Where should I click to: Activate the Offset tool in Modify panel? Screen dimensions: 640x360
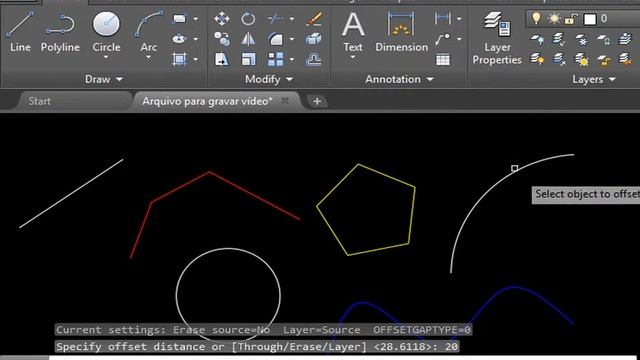pos(313,60)
